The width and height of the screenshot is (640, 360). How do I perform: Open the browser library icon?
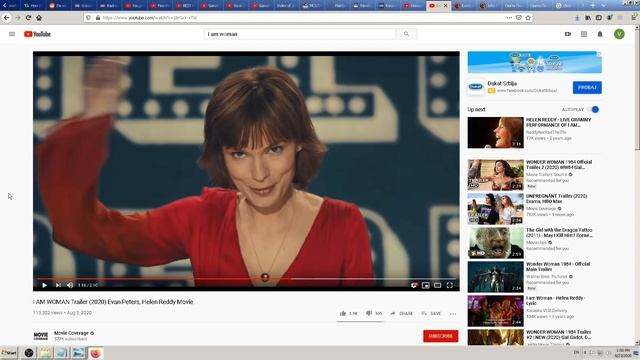[x=588, y=18]
